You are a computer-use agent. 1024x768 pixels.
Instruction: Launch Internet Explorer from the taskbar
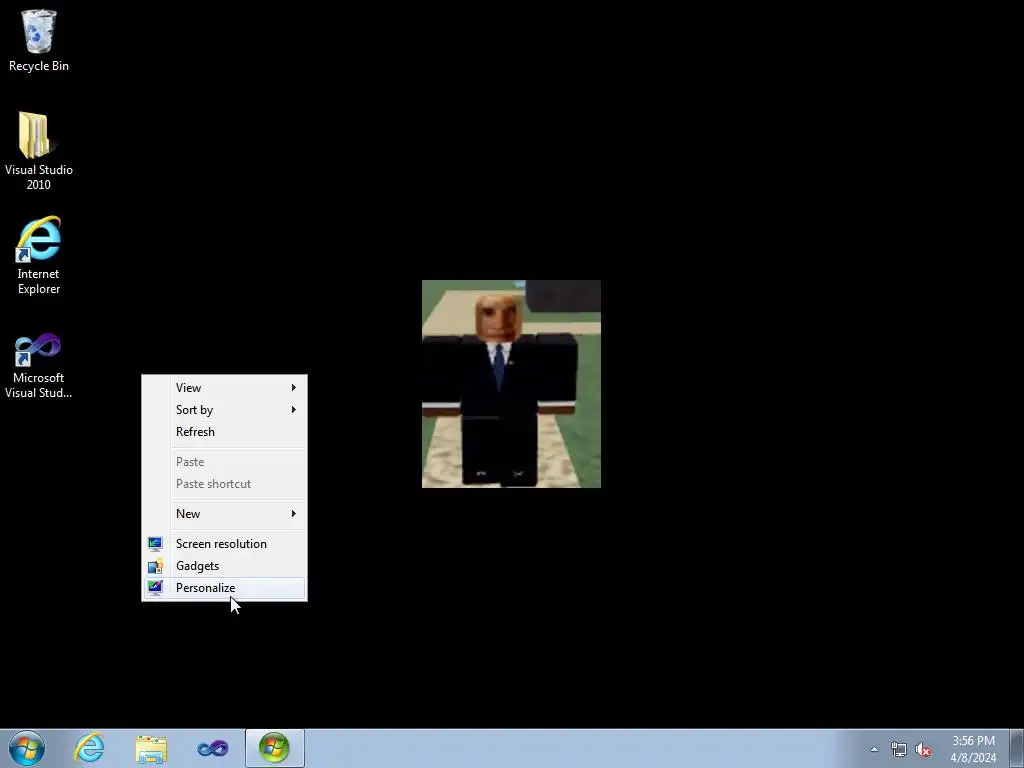coord(89,748)
